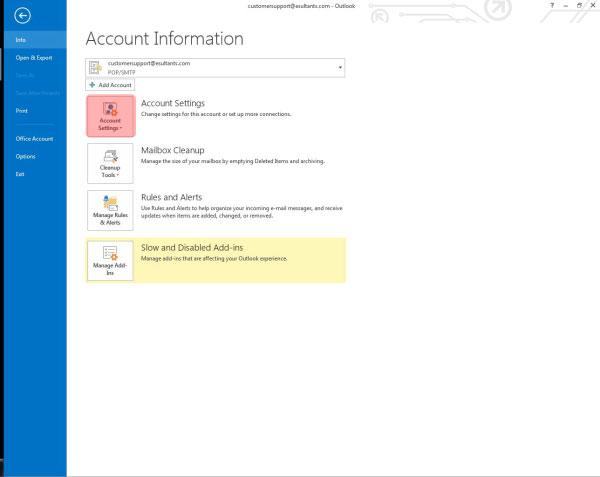
Task: Restore down the Outlook window
Action: pos(579,5)
